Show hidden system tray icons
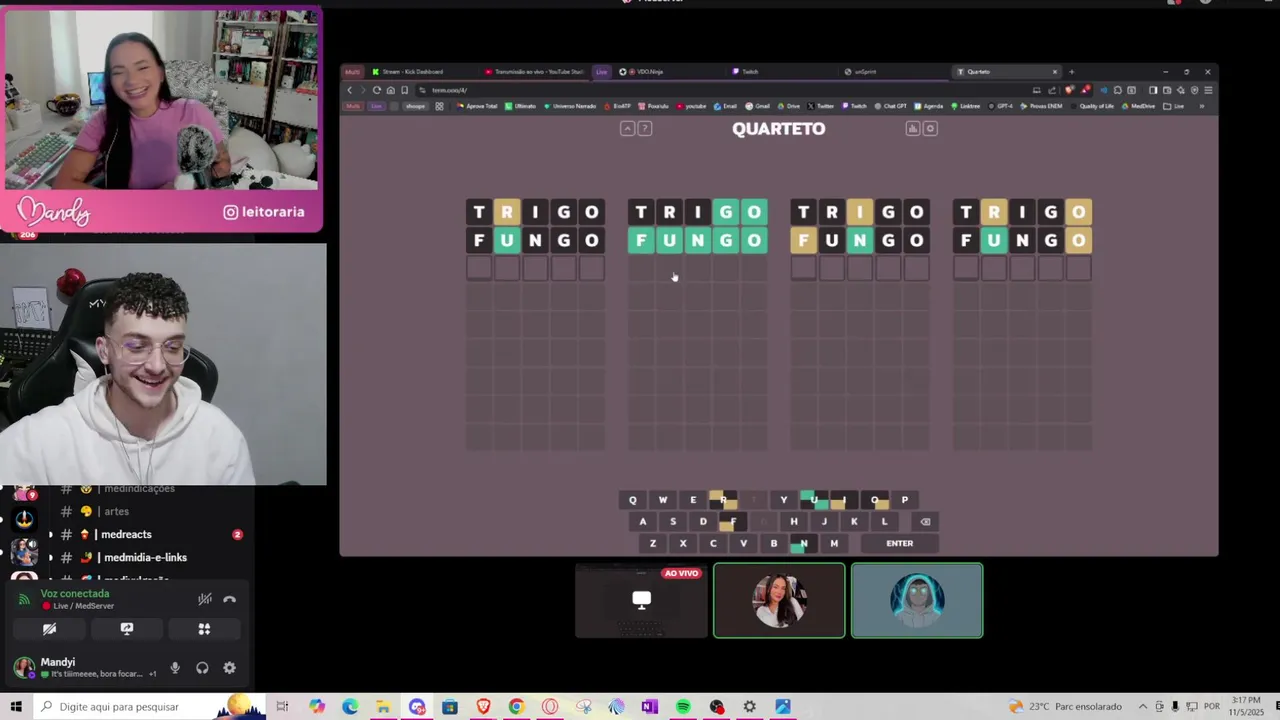1280x720 pixels. [x=1143, y=707]
